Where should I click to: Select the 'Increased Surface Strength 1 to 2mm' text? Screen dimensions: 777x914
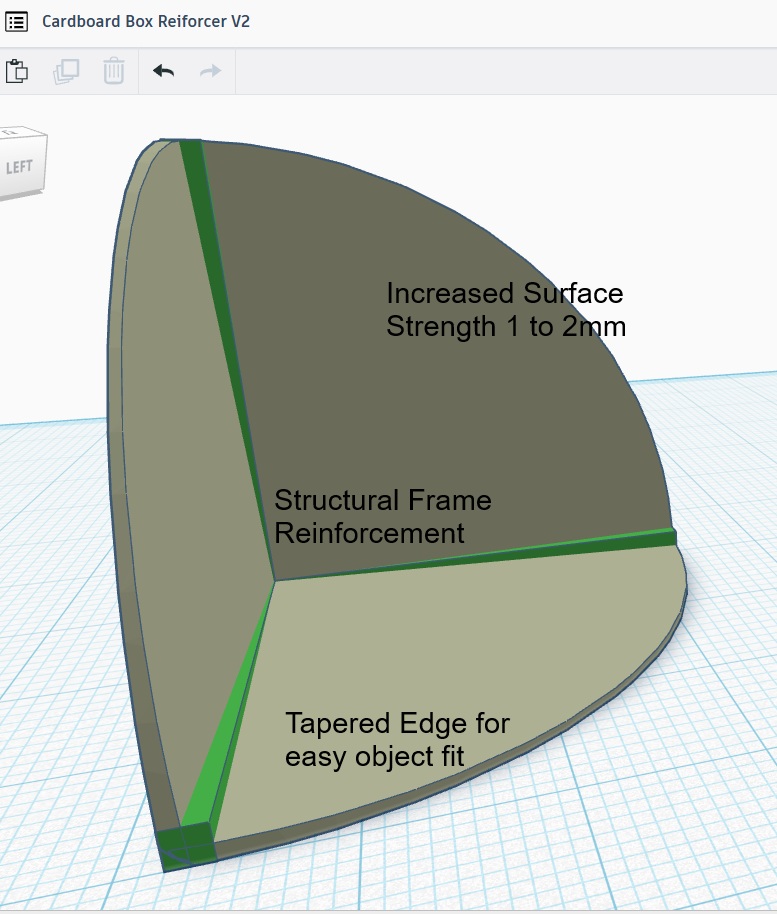coord(505,310)
